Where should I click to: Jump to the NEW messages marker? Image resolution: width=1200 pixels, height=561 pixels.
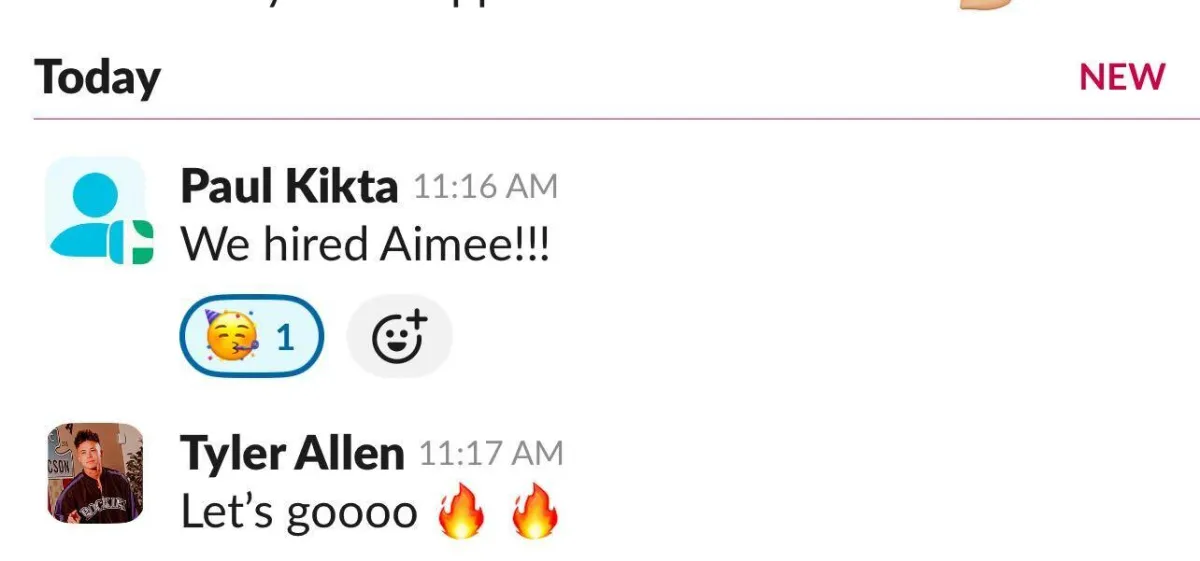click(1122, 77)
